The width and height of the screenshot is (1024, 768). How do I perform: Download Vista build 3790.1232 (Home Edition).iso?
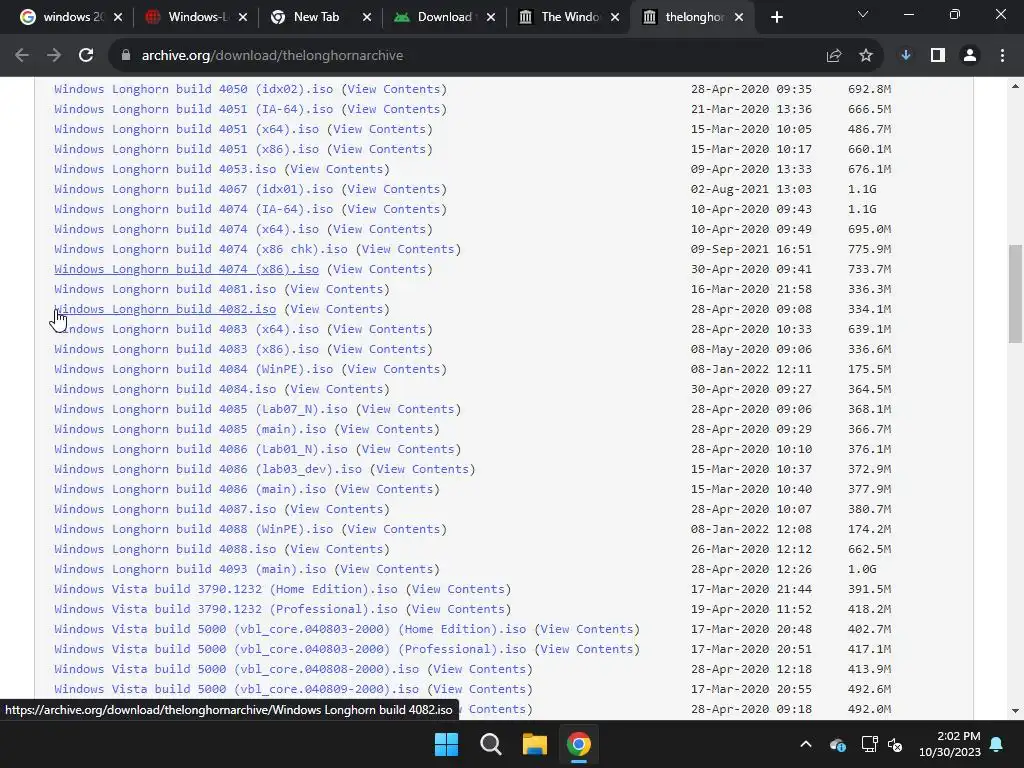[226, 589]
